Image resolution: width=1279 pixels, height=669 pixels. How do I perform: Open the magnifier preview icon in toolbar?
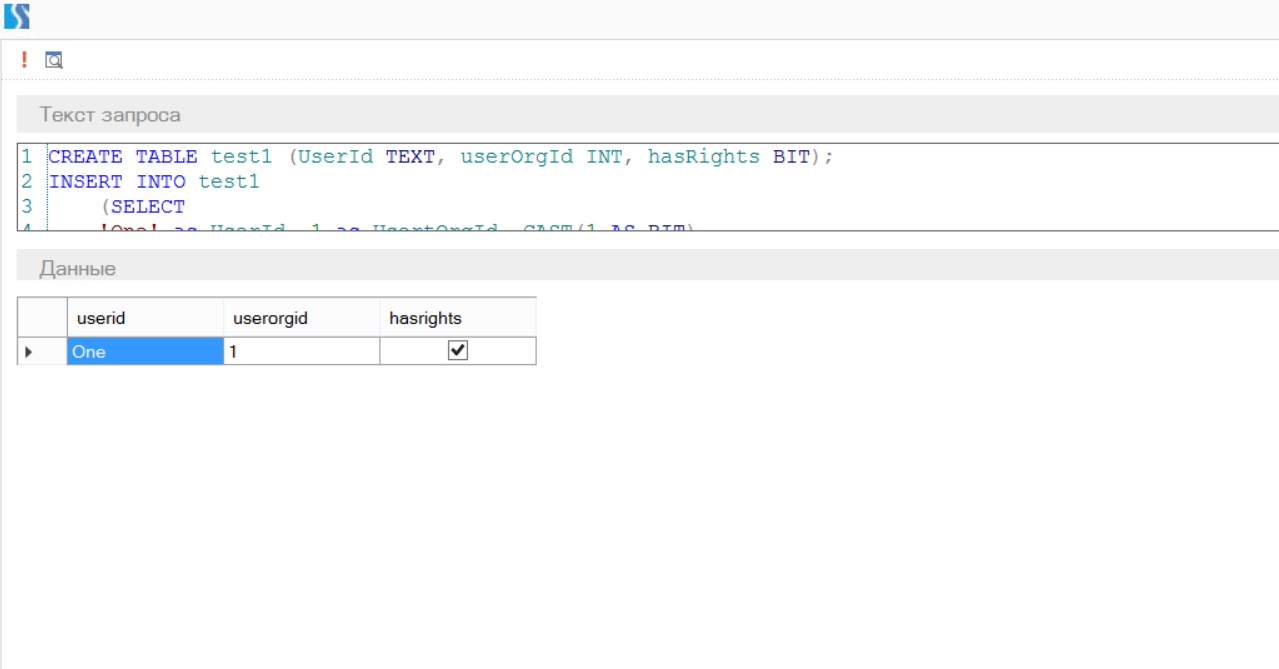[54, 61]
